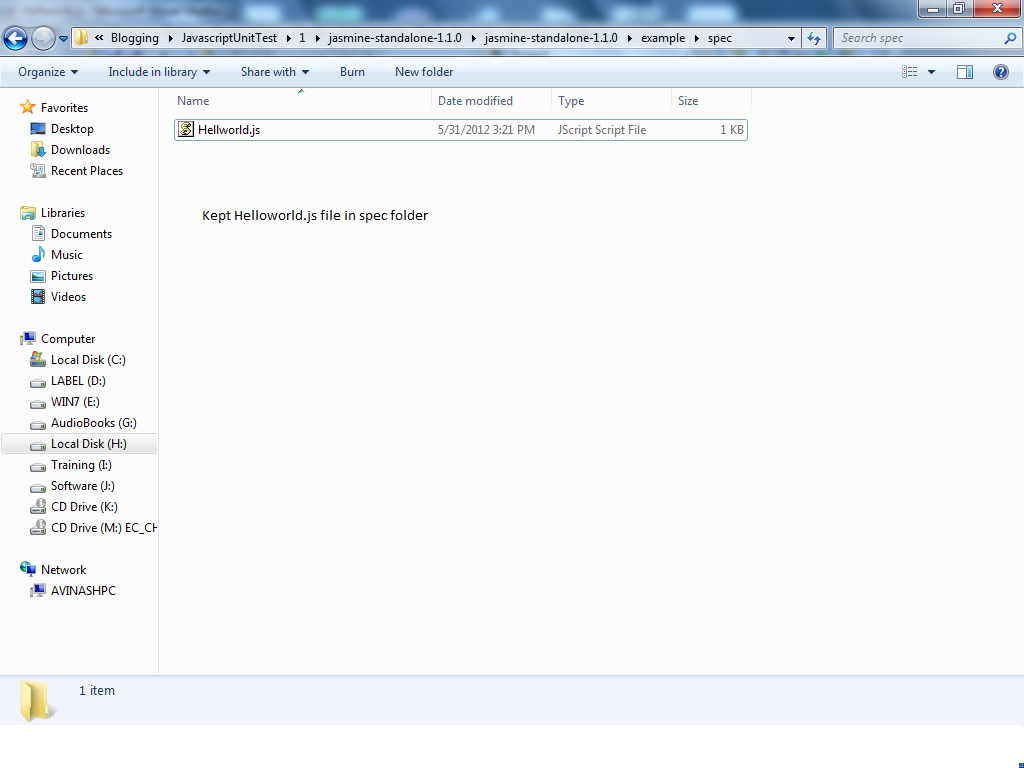Click the Search spec input field
This screenshot has width=1024, height=768.
tap(920, 38)
